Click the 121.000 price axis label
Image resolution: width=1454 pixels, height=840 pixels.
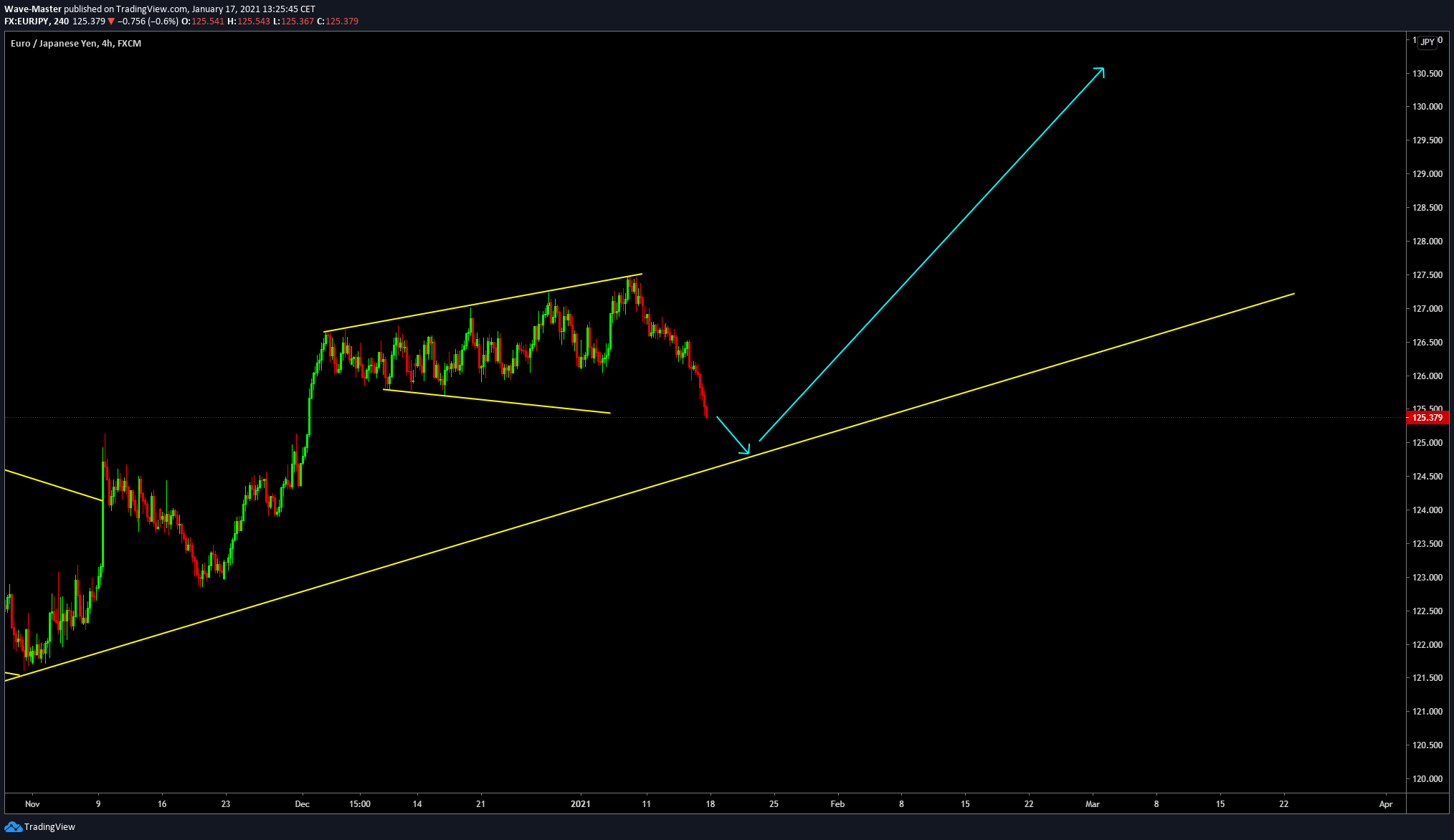(1427, 712)
